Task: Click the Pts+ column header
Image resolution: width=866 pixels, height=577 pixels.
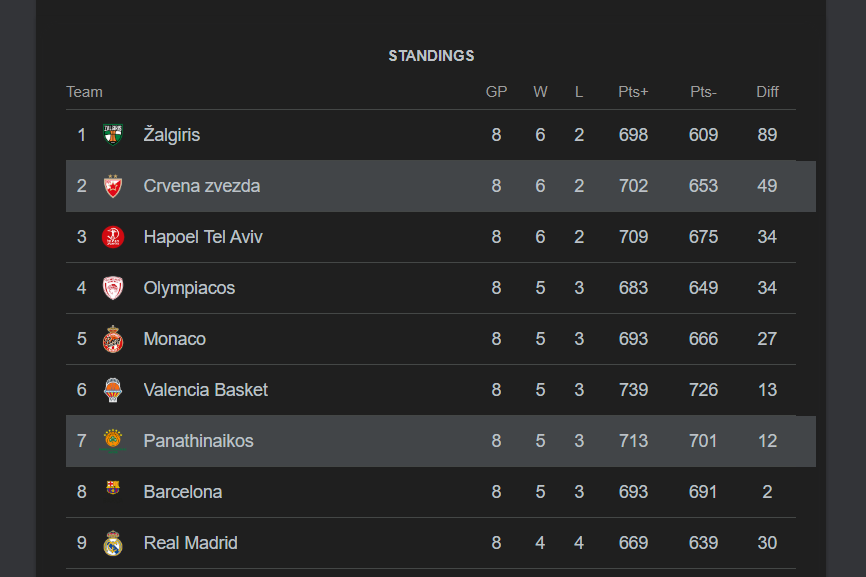Action: coord(633,92)
